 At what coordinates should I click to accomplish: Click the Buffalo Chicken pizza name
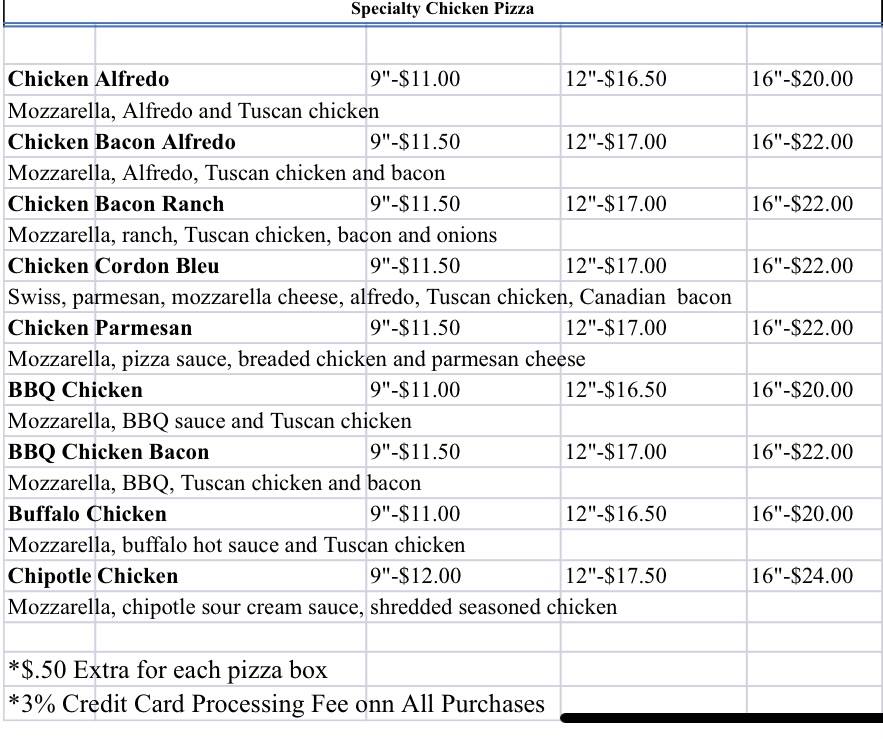pos(88,514)
